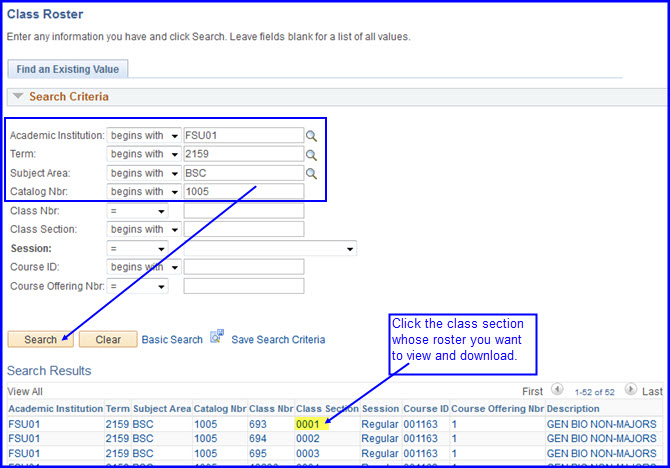
Task: Sort by Catalog Nbr column header
Action: click(x=220, y=409)
